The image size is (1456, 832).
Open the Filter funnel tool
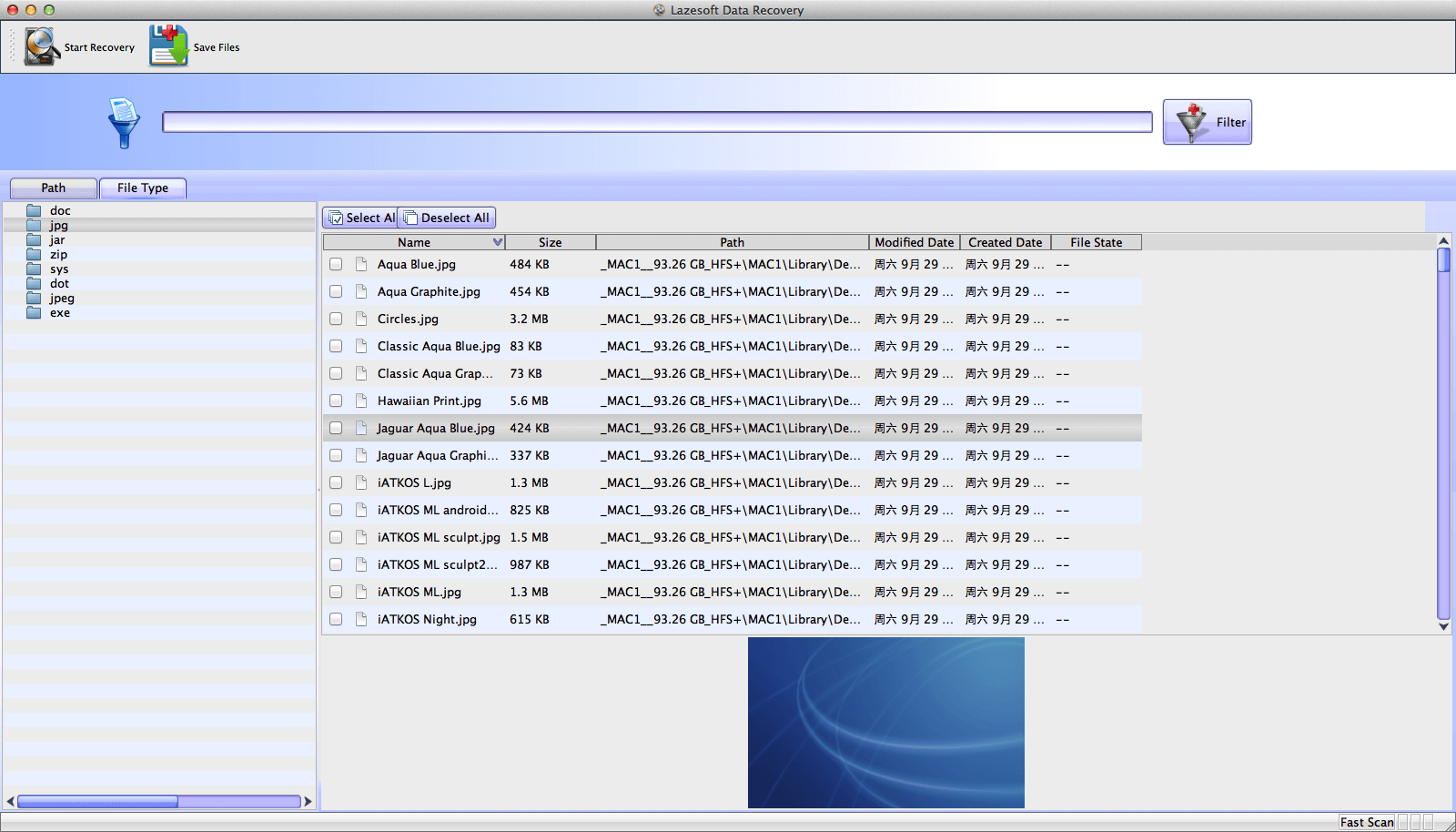click(1208, 121)
